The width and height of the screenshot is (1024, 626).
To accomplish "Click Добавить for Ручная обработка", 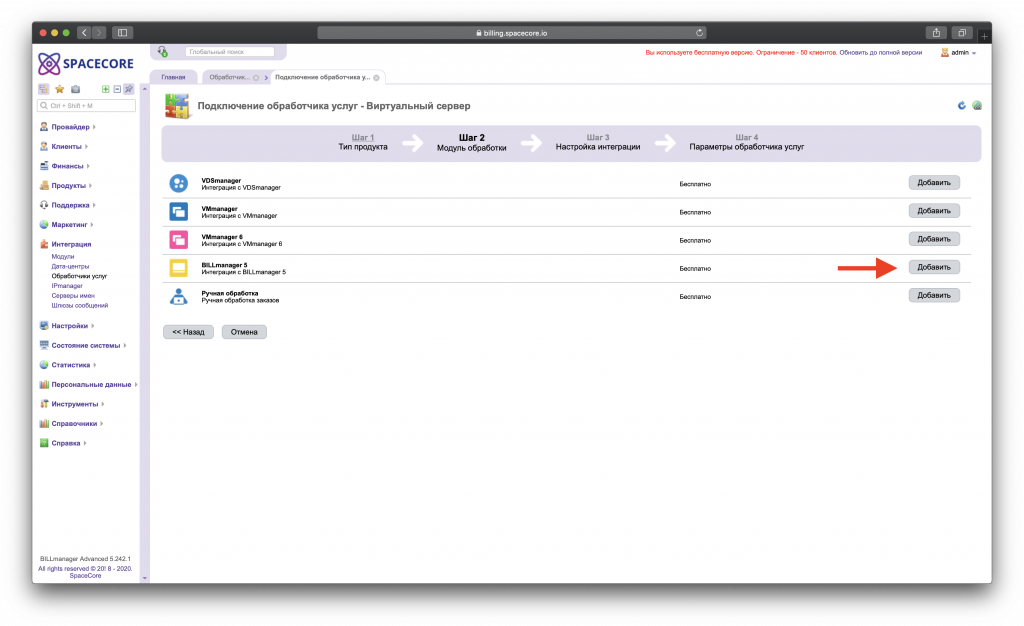I will [x=934, y=295].
